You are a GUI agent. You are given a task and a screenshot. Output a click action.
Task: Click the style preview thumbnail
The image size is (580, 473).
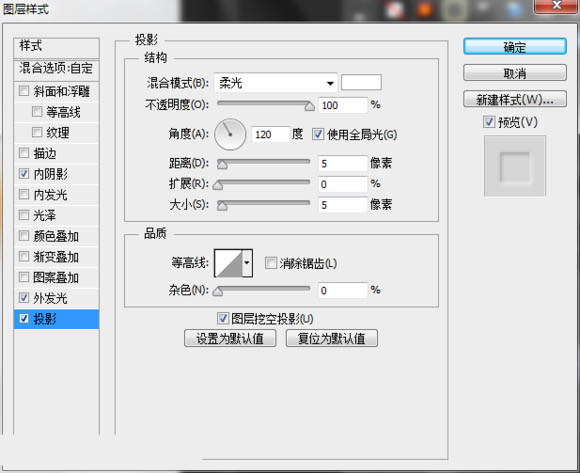point(515,166)
